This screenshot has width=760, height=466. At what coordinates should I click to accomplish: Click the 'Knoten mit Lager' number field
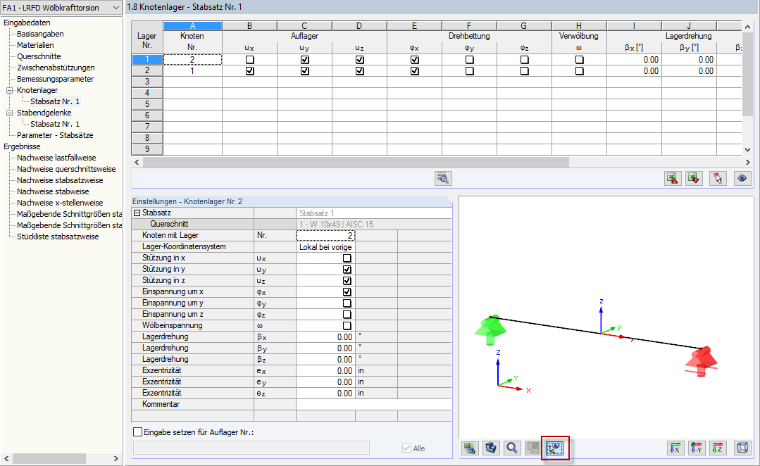coord(326,235)
